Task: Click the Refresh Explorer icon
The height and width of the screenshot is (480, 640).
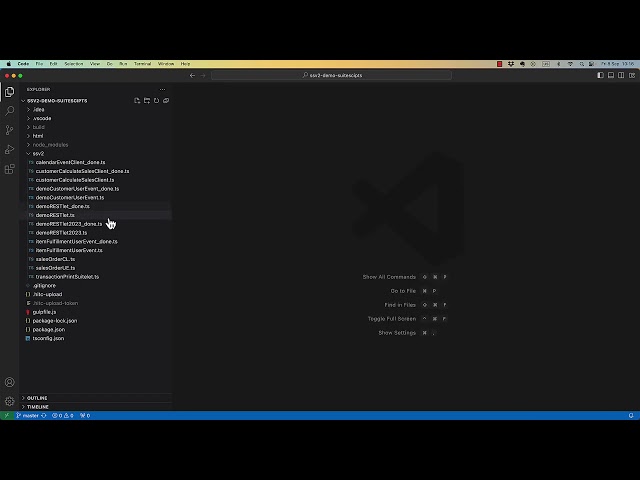Action: pyautogui.click(x=156, y=100)
